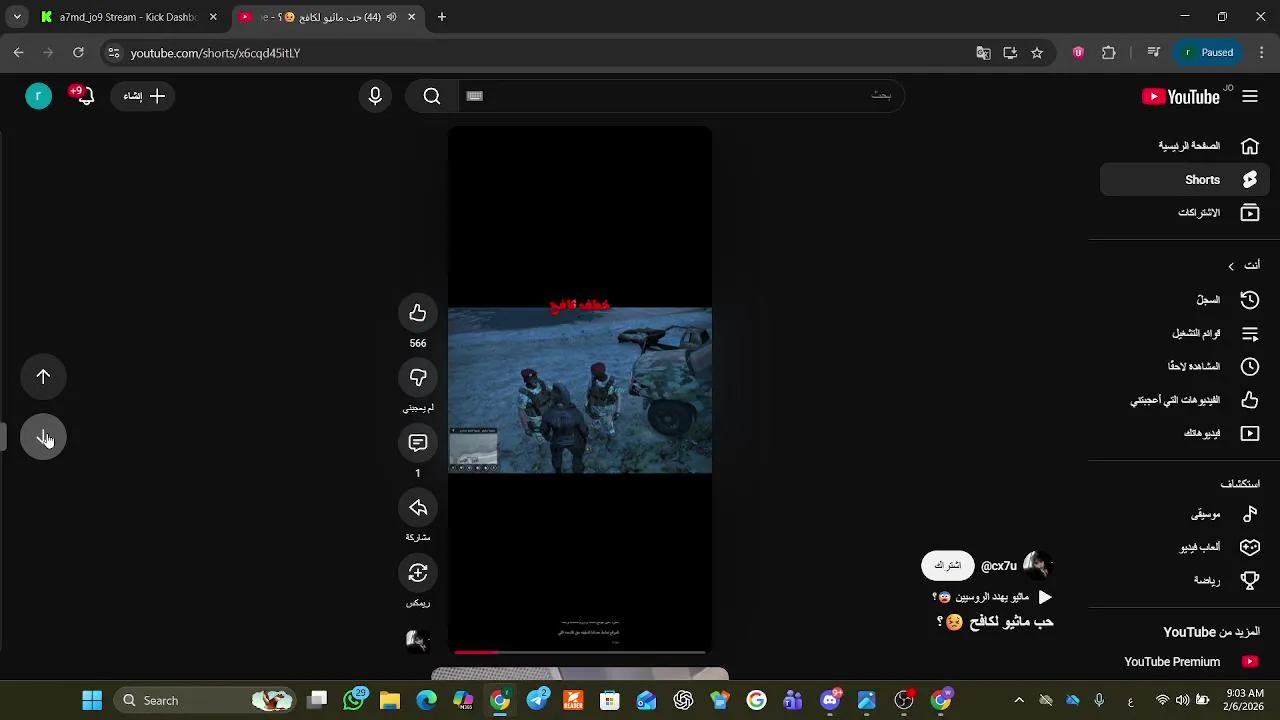Go back to the previous page

pos(18,53)
